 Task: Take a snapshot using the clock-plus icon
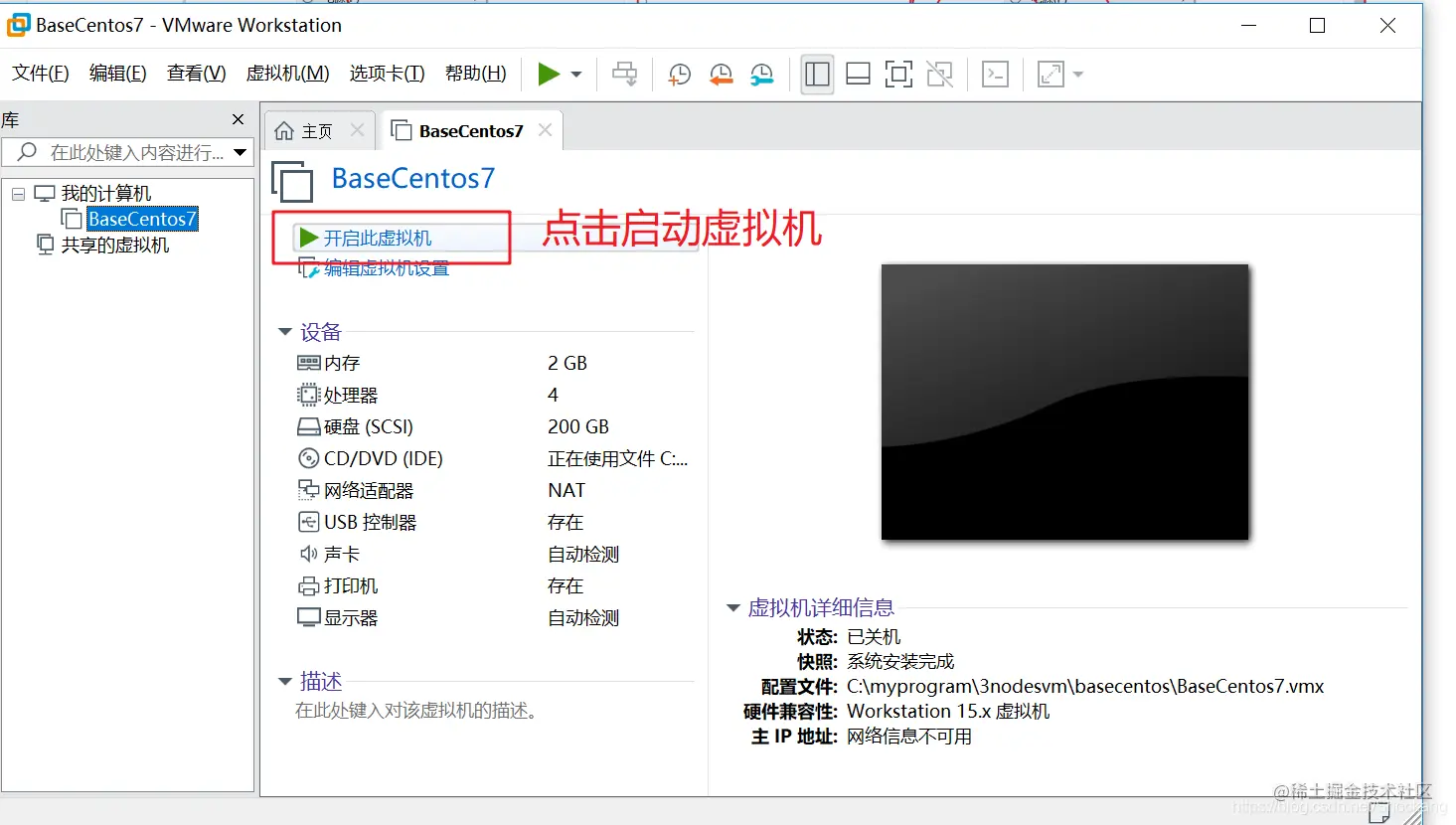click(679, 74)
